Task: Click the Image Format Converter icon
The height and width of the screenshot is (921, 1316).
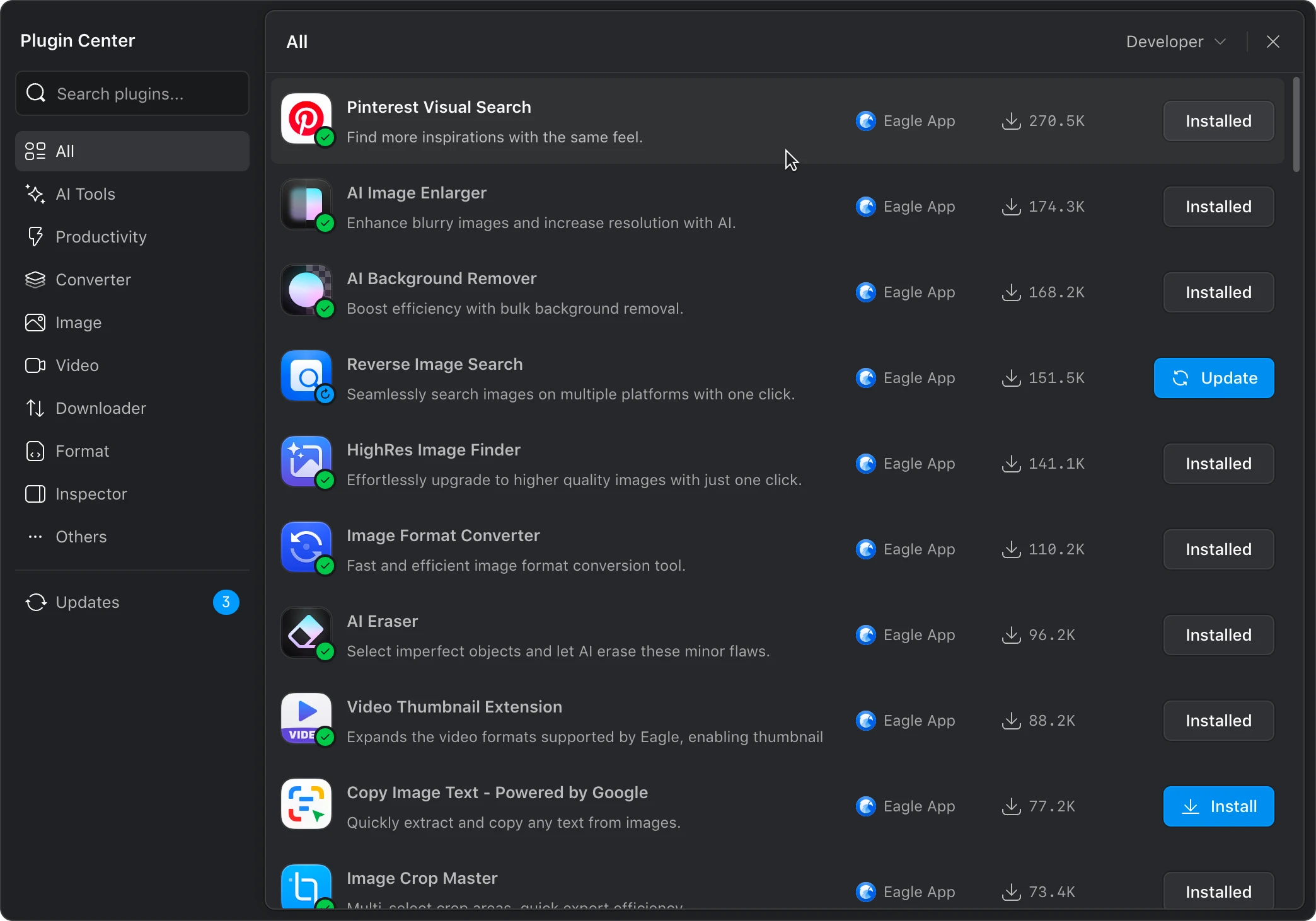Action: [x=306, y=547]
